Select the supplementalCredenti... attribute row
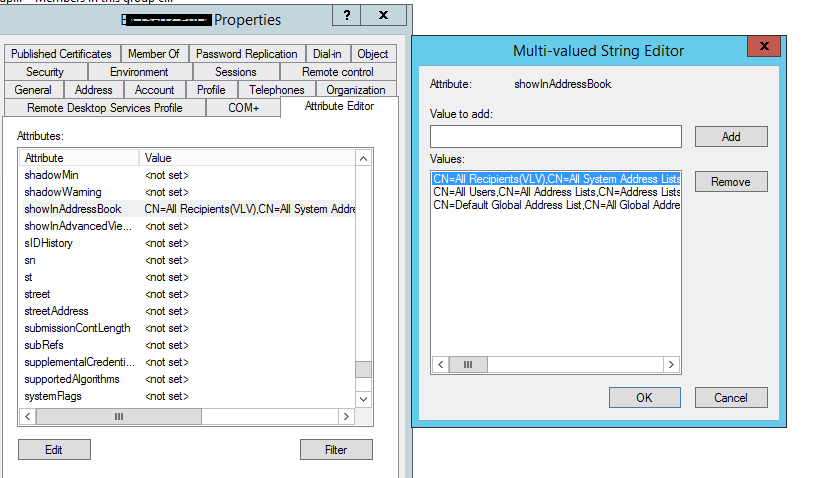 [187, 362]
